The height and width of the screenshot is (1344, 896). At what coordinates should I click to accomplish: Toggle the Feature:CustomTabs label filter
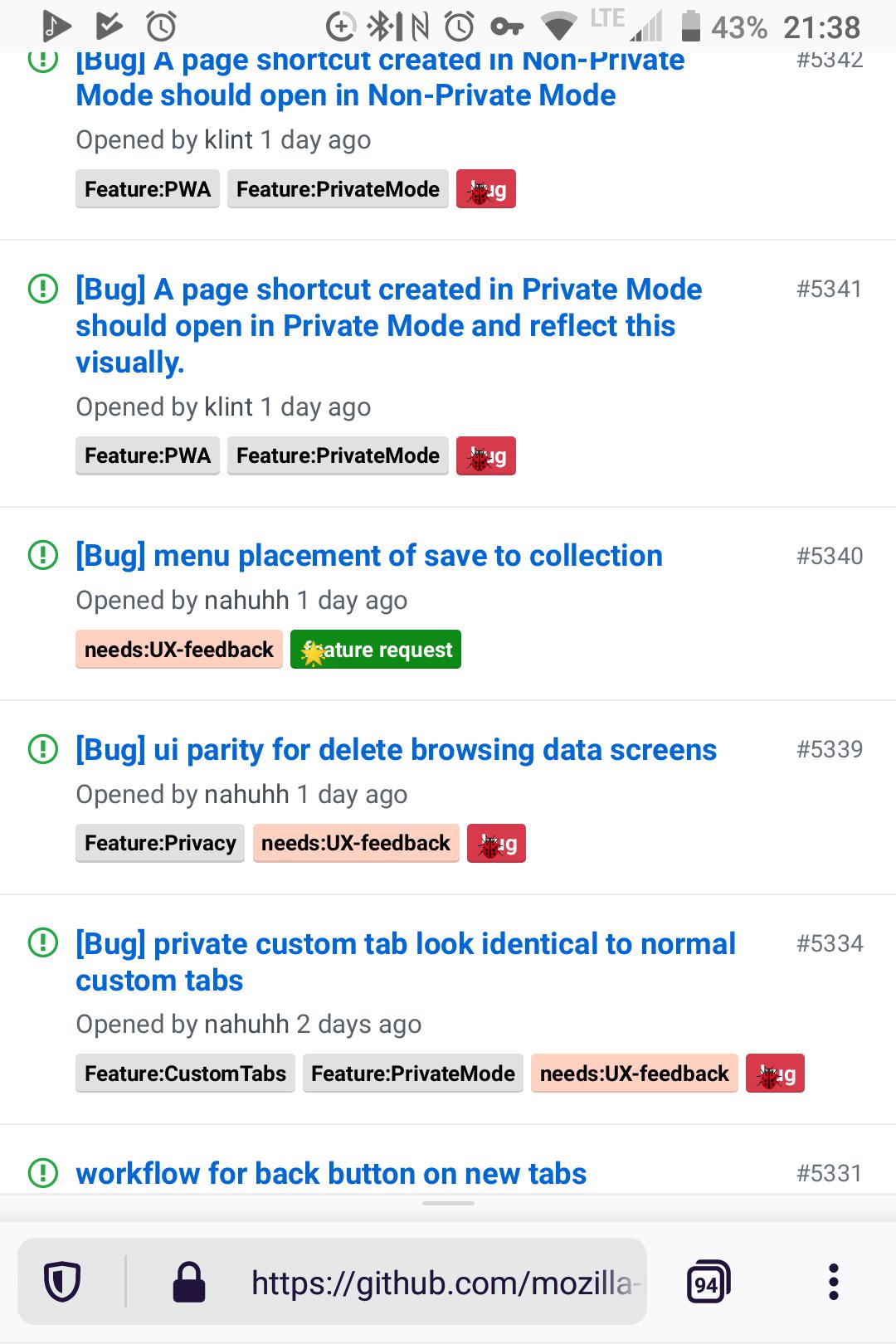point(184,1073)
